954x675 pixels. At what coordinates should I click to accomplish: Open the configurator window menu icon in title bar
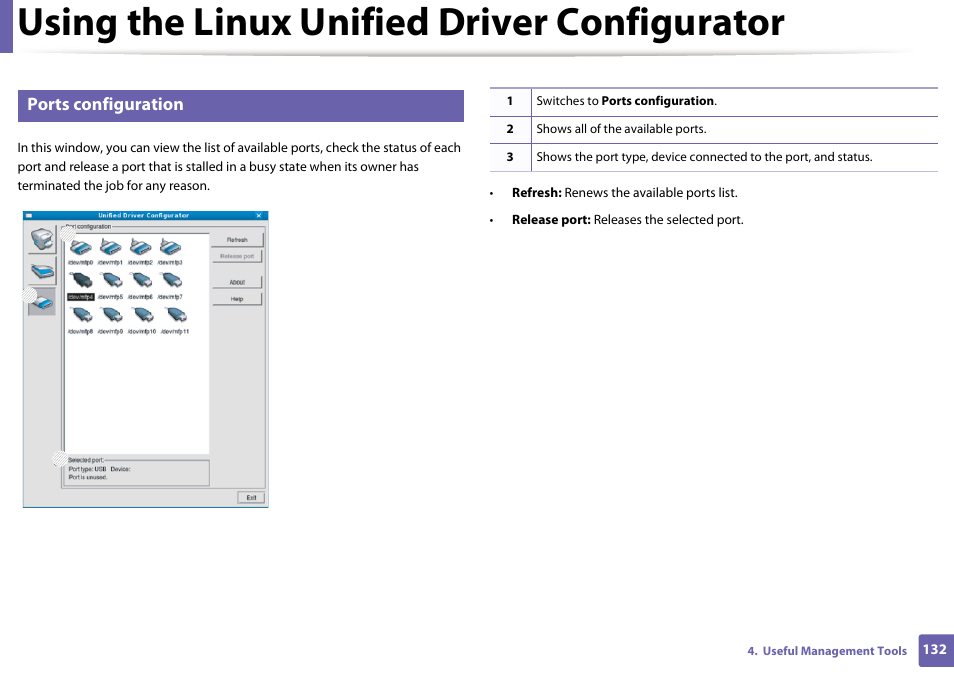coord(29,215)
